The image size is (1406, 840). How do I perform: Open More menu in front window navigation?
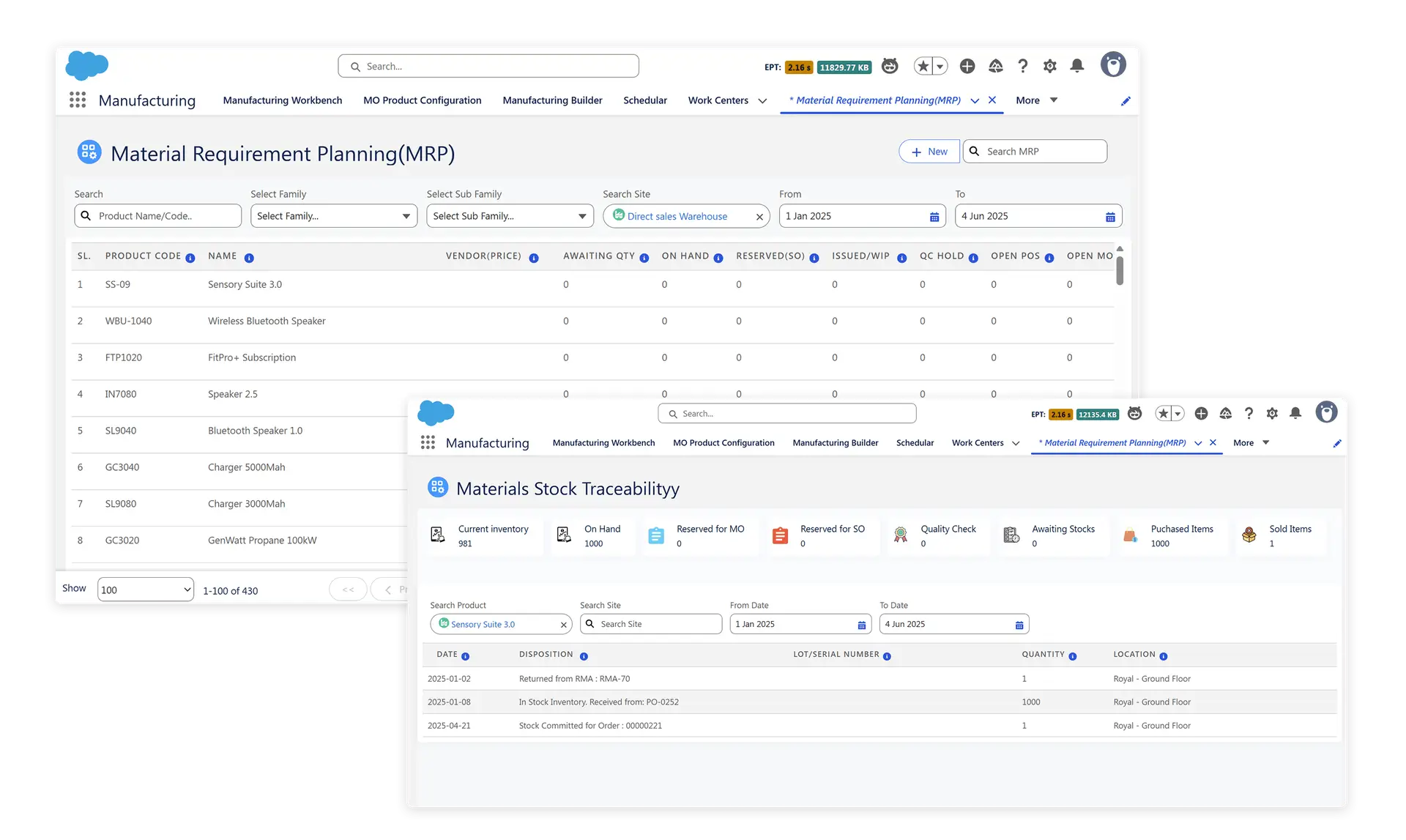pos(1251,442)
